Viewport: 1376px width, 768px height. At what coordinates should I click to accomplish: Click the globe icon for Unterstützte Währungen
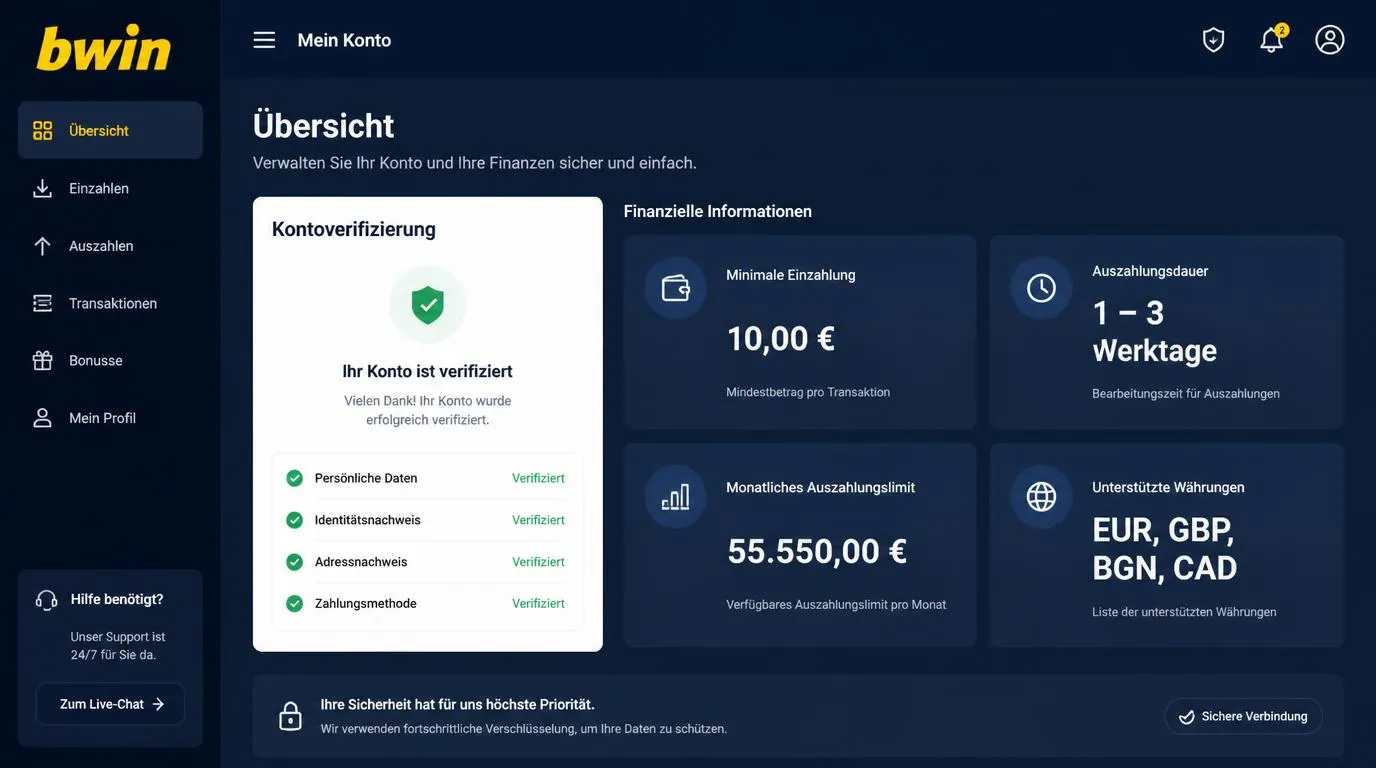click(x=1041, y=497)
